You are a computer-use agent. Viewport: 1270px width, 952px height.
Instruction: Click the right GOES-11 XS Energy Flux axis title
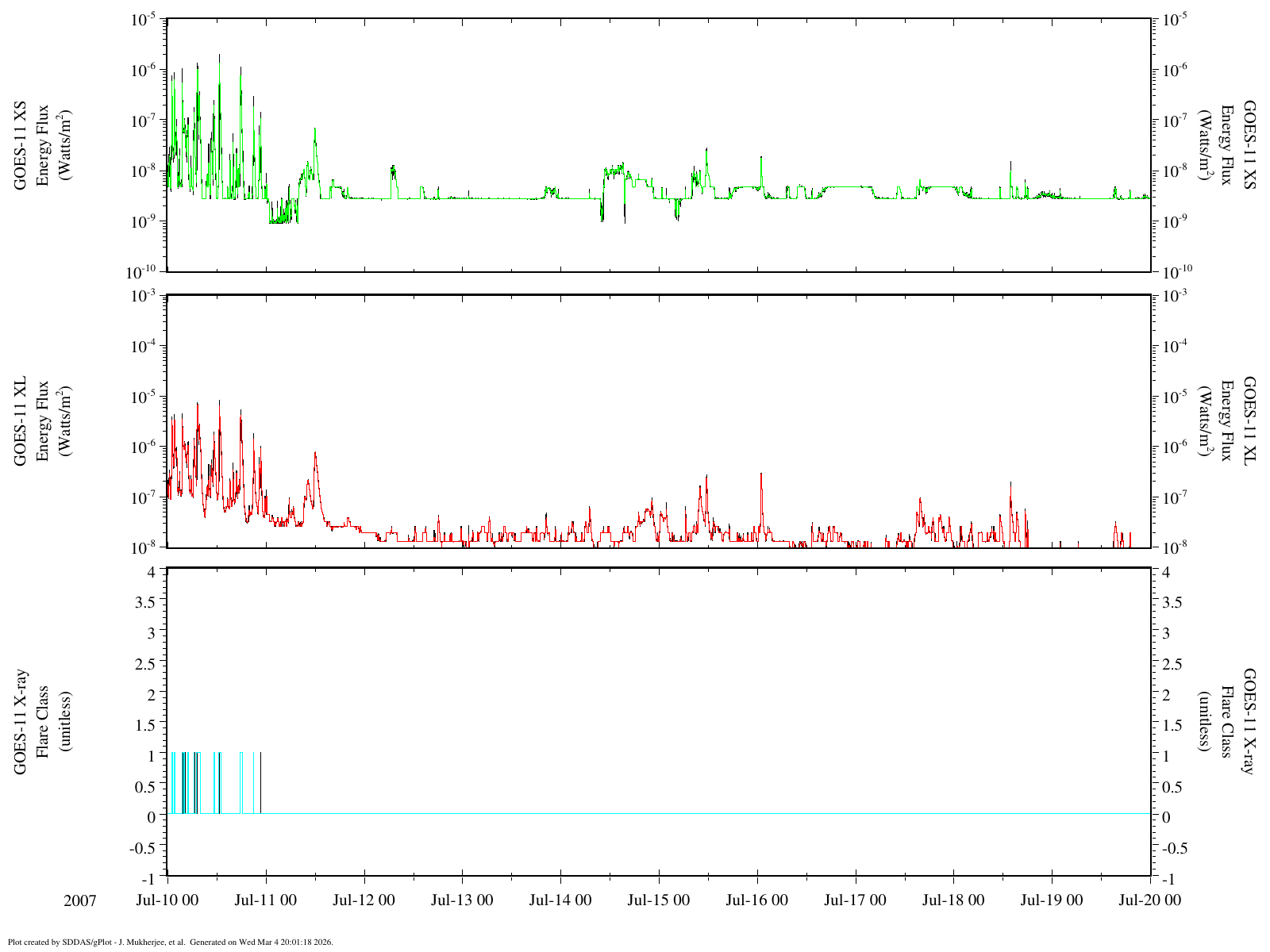1227,144
